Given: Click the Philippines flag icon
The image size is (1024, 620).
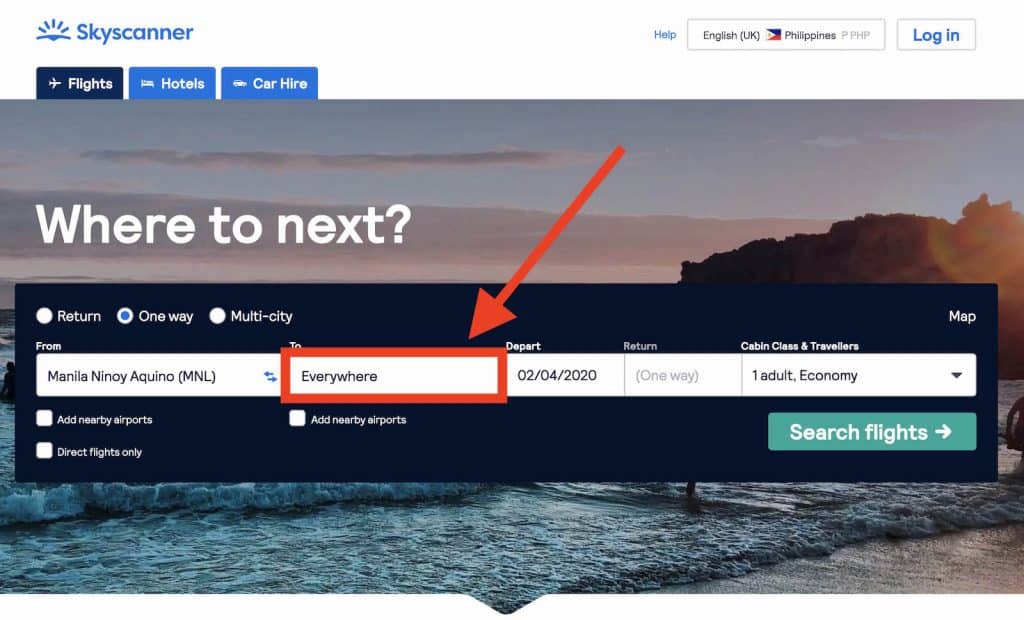Looking at the screenshot, I should pos(773,35).
